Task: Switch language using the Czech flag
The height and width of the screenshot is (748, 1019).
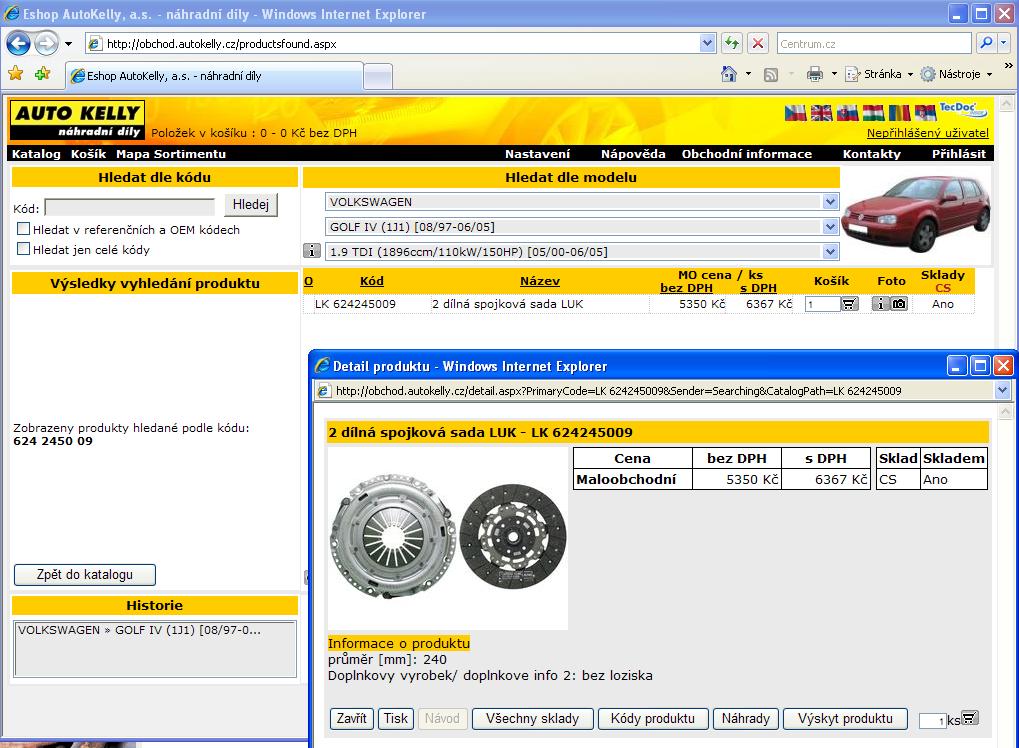Action: point(795,113)
